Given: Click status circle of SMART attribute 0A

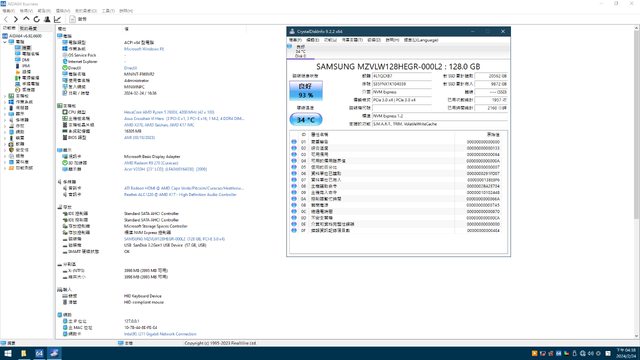Looking at the screenshot, I should (x=294, y=199).
